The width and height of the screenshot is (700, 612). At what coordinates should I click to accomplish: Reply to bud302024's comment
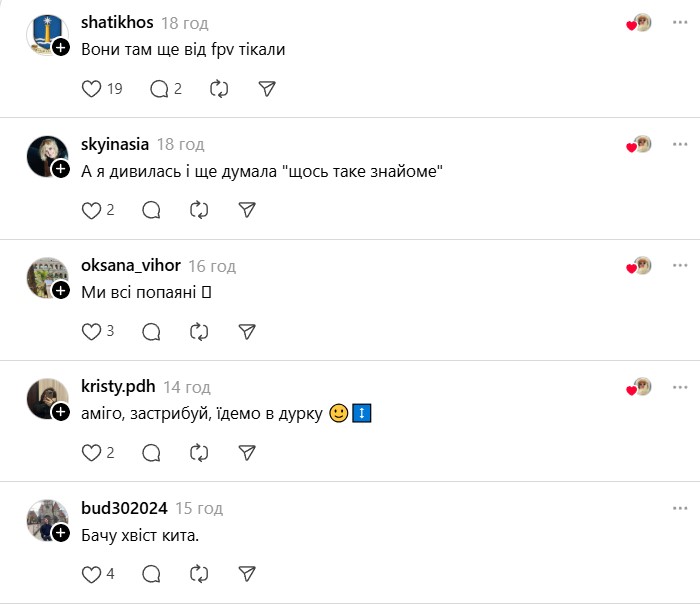[151, 574]
